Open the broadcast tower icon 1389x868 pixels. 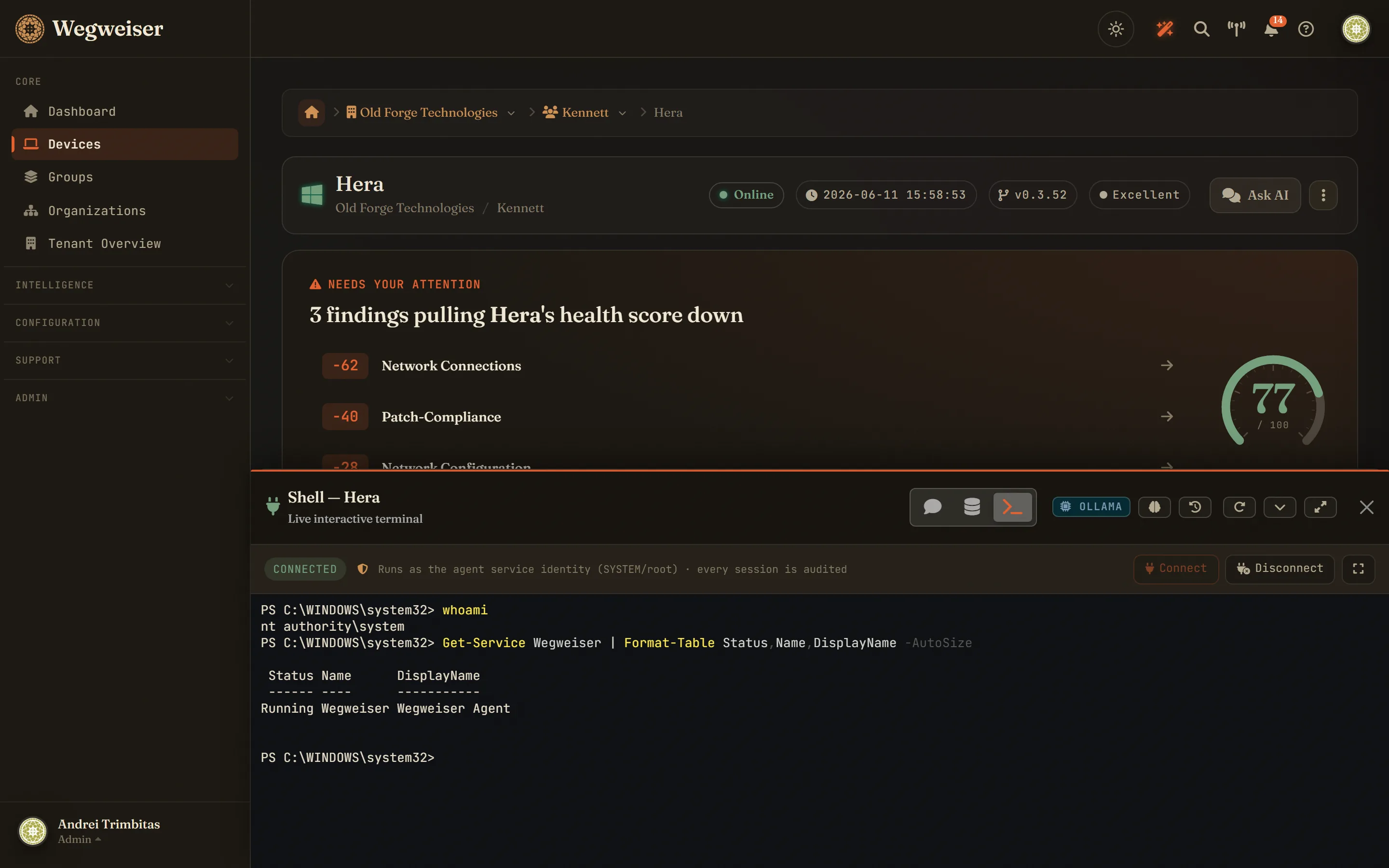(x=1236, y=29)
